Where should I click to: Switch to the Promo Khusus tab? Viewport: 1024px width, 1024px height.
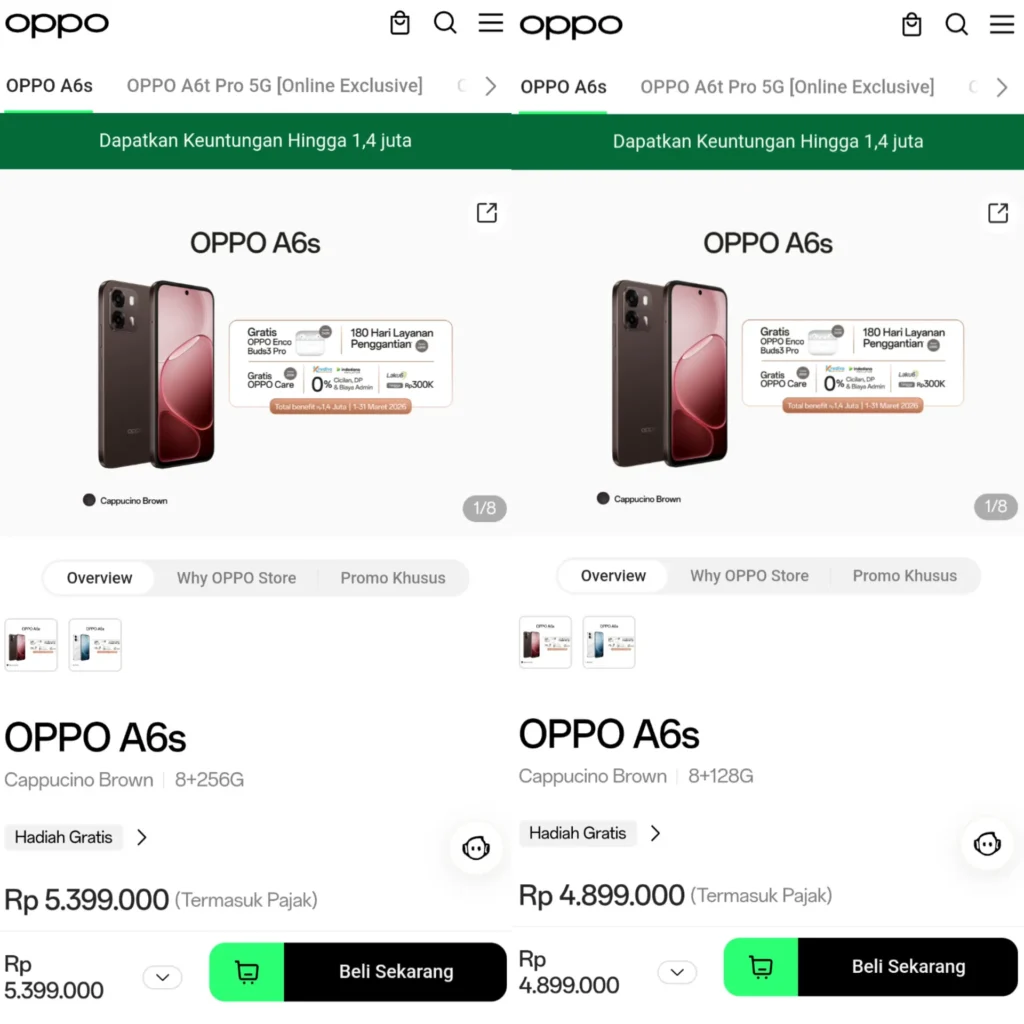point(393,578)
